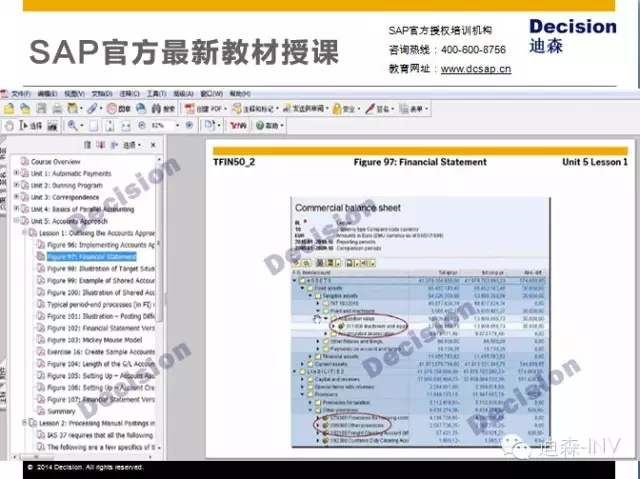Click the Y! 网 Yahoo toolbar button

pos(238,126)
